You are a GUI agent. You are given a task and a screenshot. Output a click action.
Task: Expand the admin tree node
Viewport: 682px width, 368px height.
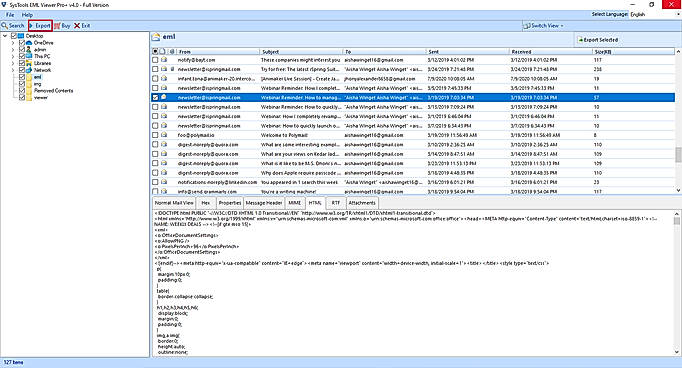click(13, 50)
